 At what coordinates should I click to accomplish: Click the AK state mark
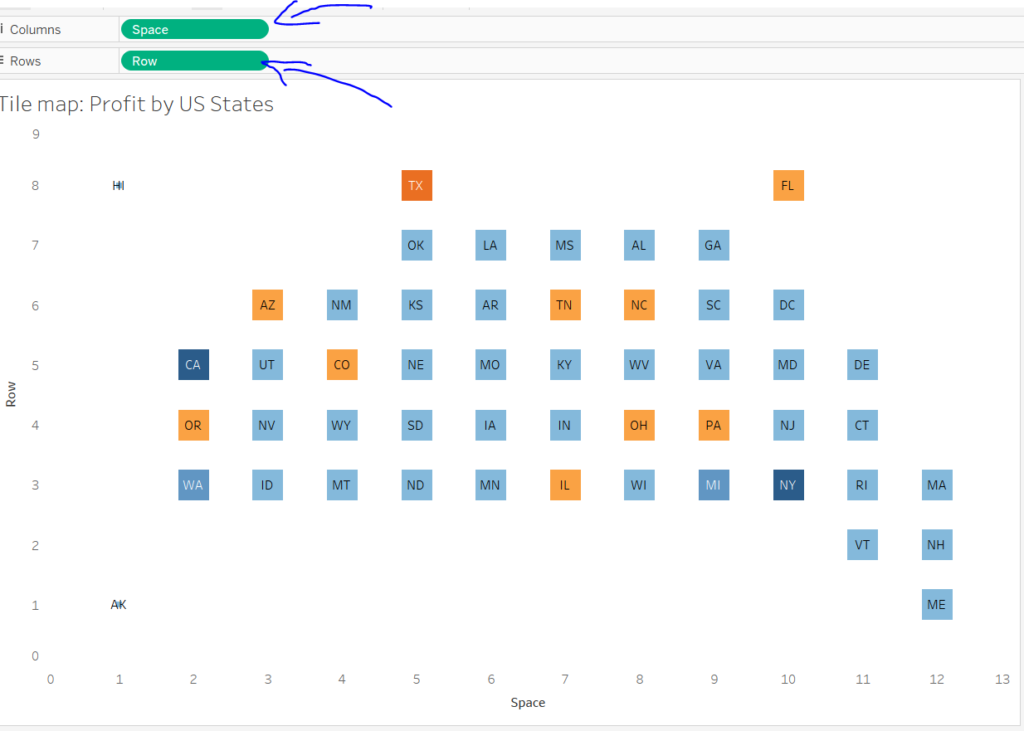(x=118, y=604)
